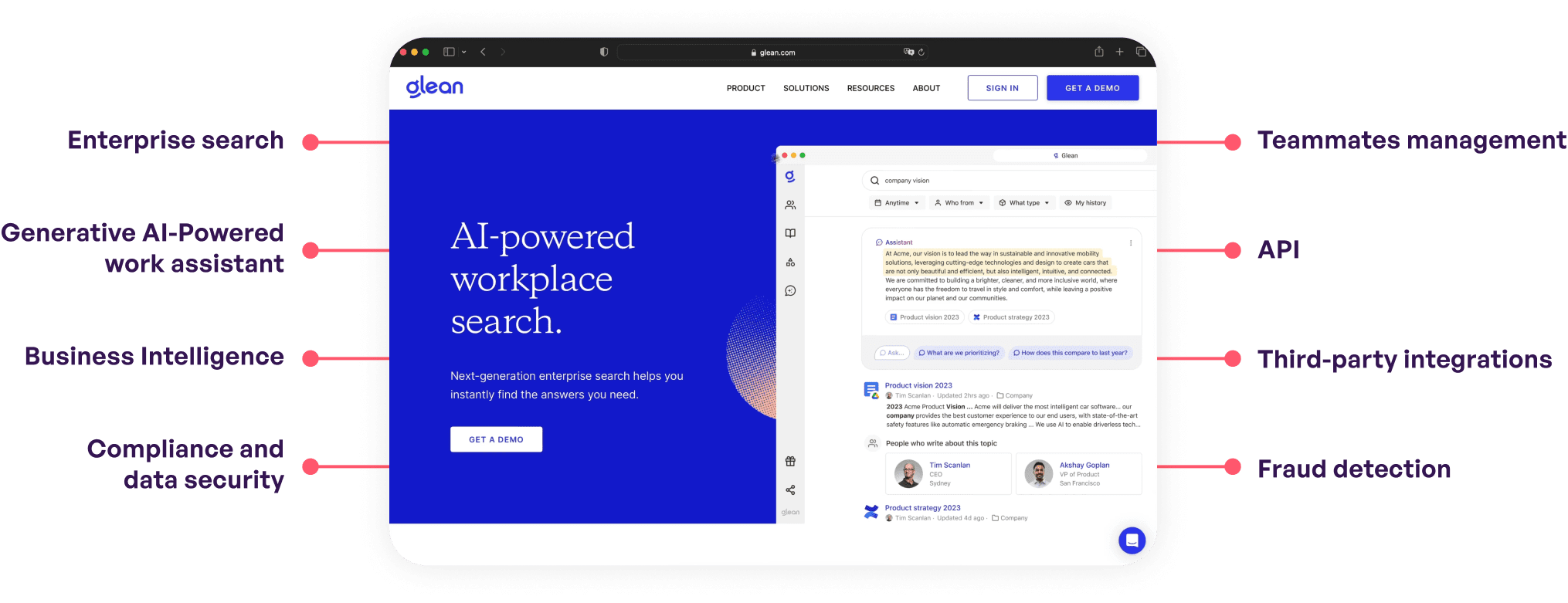Open the Product strategy 2023 search result

tap(922, 508)
